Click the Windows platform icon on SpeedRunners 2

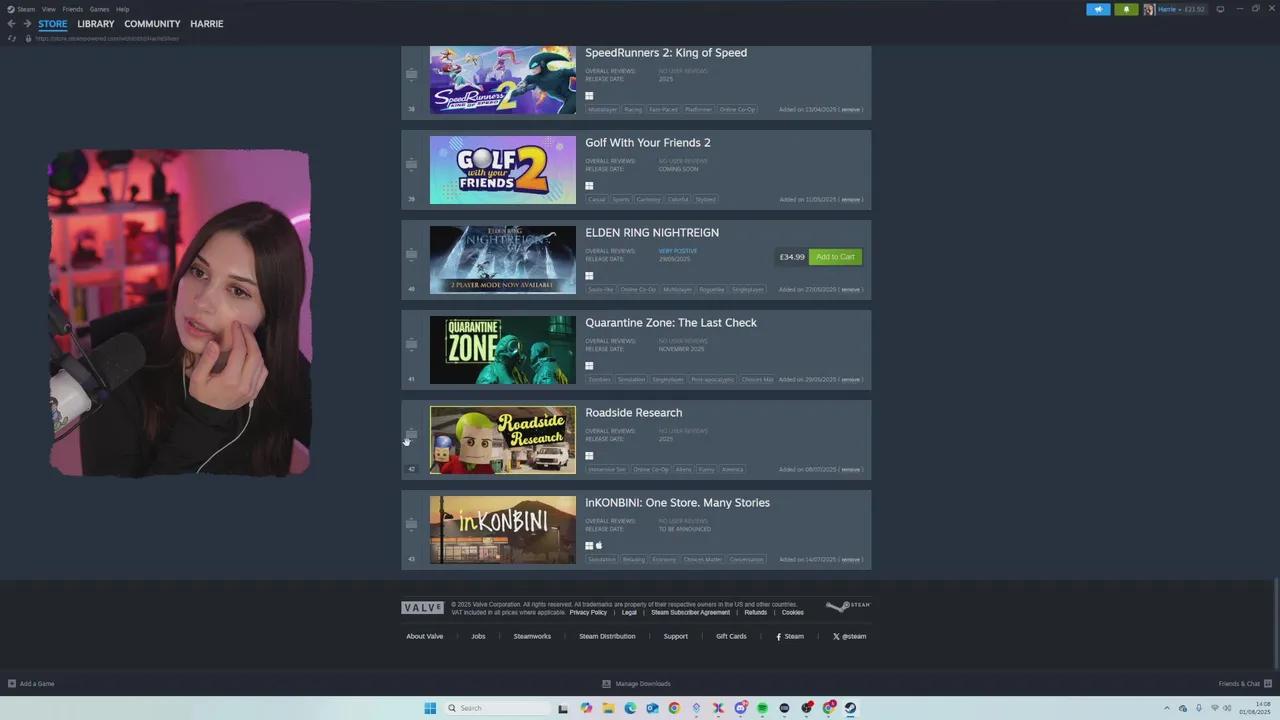click(x=589, y=96)
